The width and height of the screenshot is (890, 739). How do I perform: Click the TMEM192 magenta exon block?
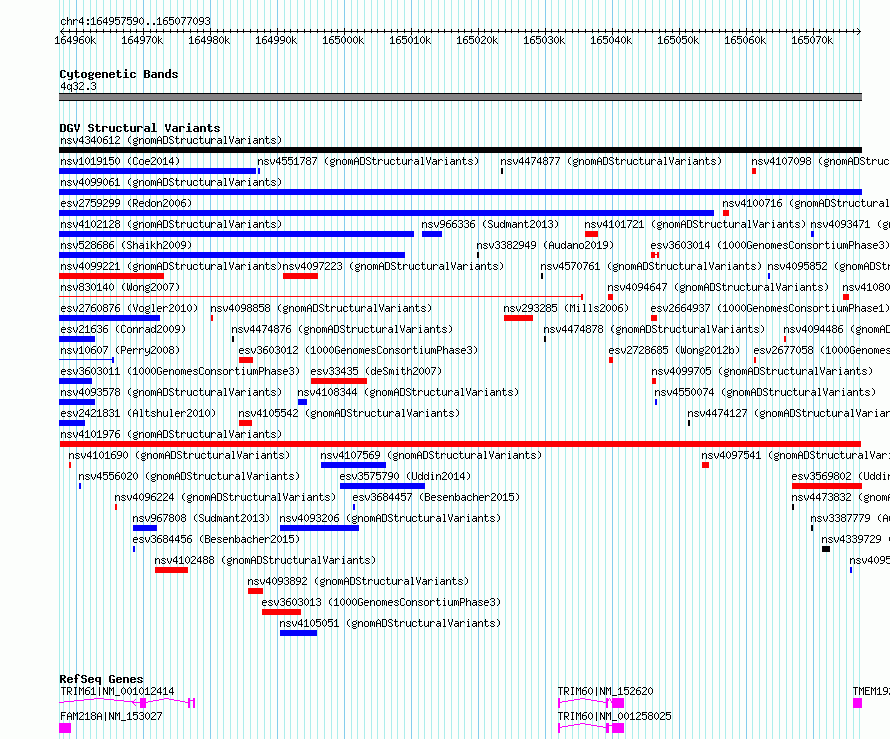[858, 703]
